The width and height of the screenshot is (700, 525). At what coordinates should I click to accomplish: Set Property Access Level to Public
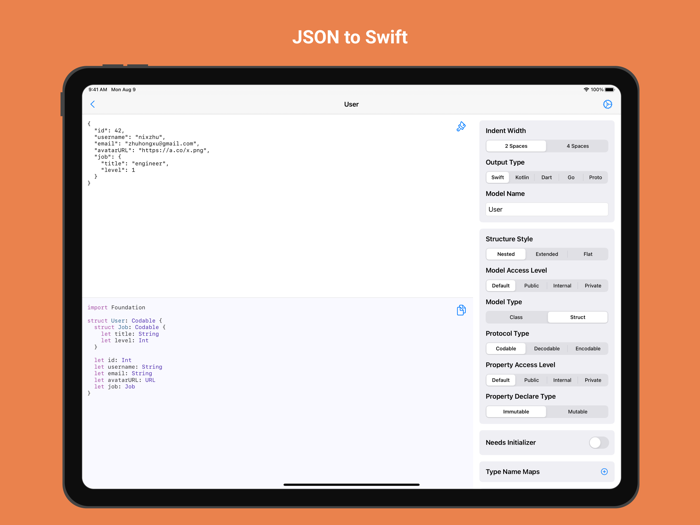coord(531,380)
